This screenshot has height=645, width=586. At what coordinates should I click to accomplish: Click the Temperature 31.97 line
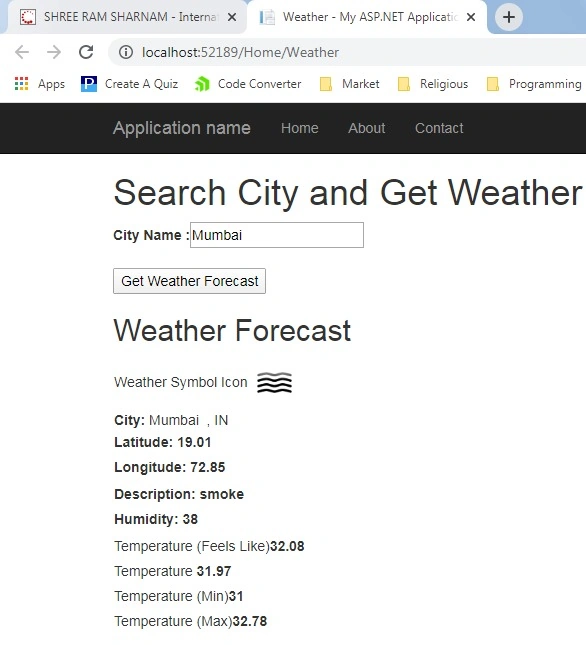tap(173, 571)
